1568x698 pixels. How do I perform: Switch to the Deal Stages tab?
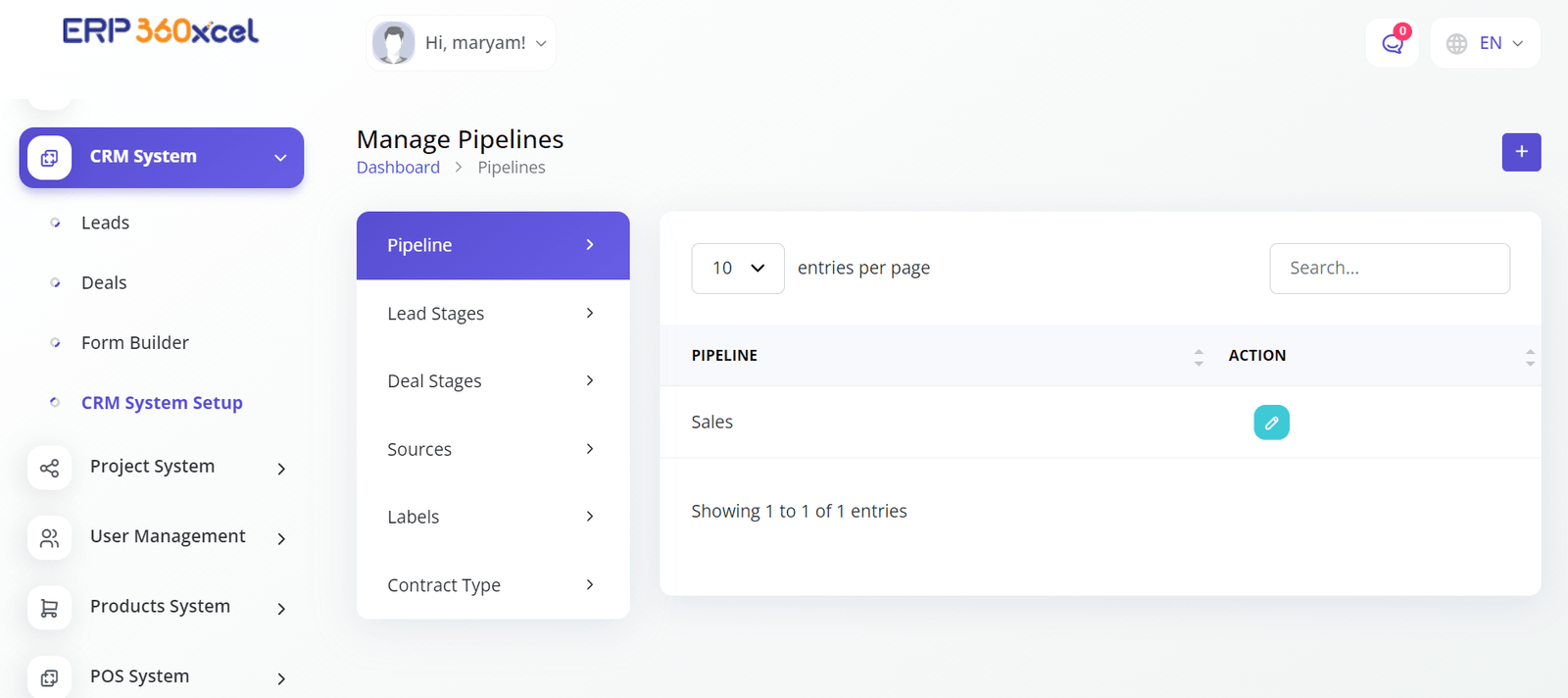492,381
